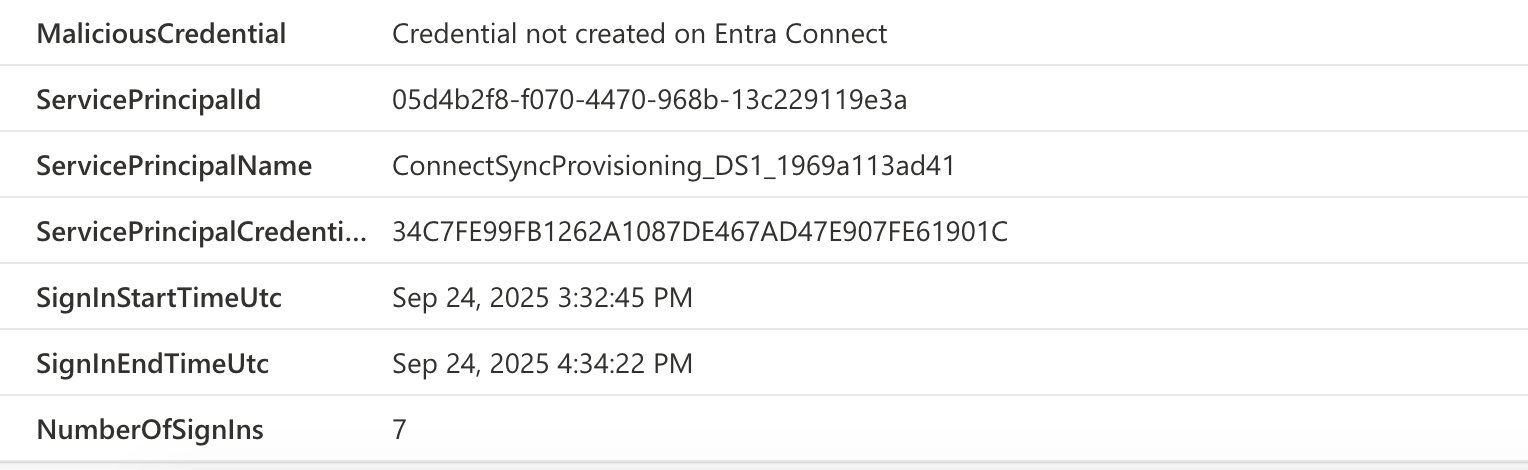Select the ServicePrincipalName label
Image resolution: width=1528 pixels, height=470 pixels.
point(174,166)
